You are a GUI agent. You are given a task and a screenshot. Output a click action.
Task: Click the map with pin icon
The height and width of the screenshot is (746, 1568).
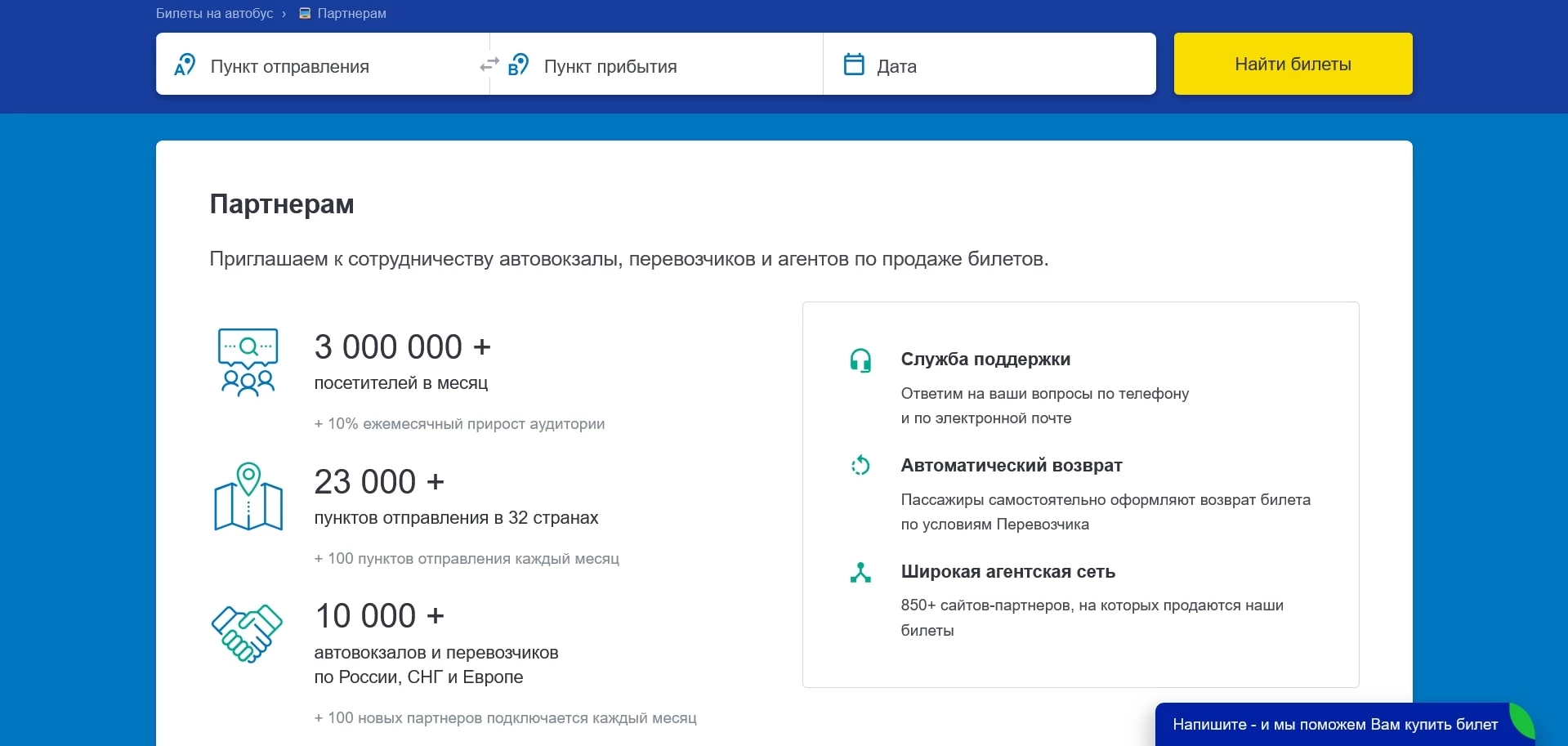point(247,497)
